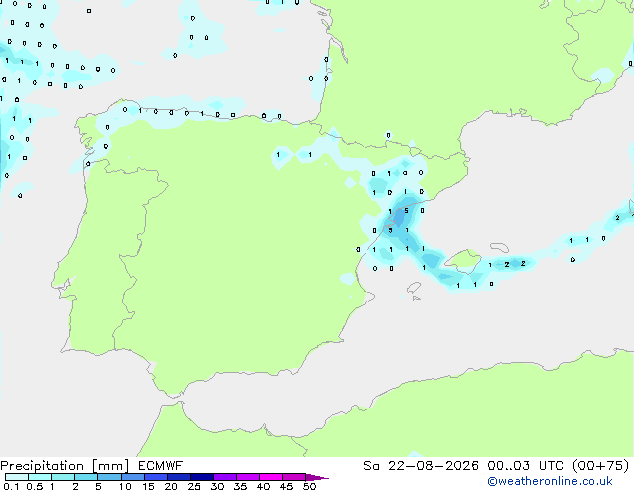Click the '35' legend scale label
This screenshot has height=490, width=634.
point(240,486)
